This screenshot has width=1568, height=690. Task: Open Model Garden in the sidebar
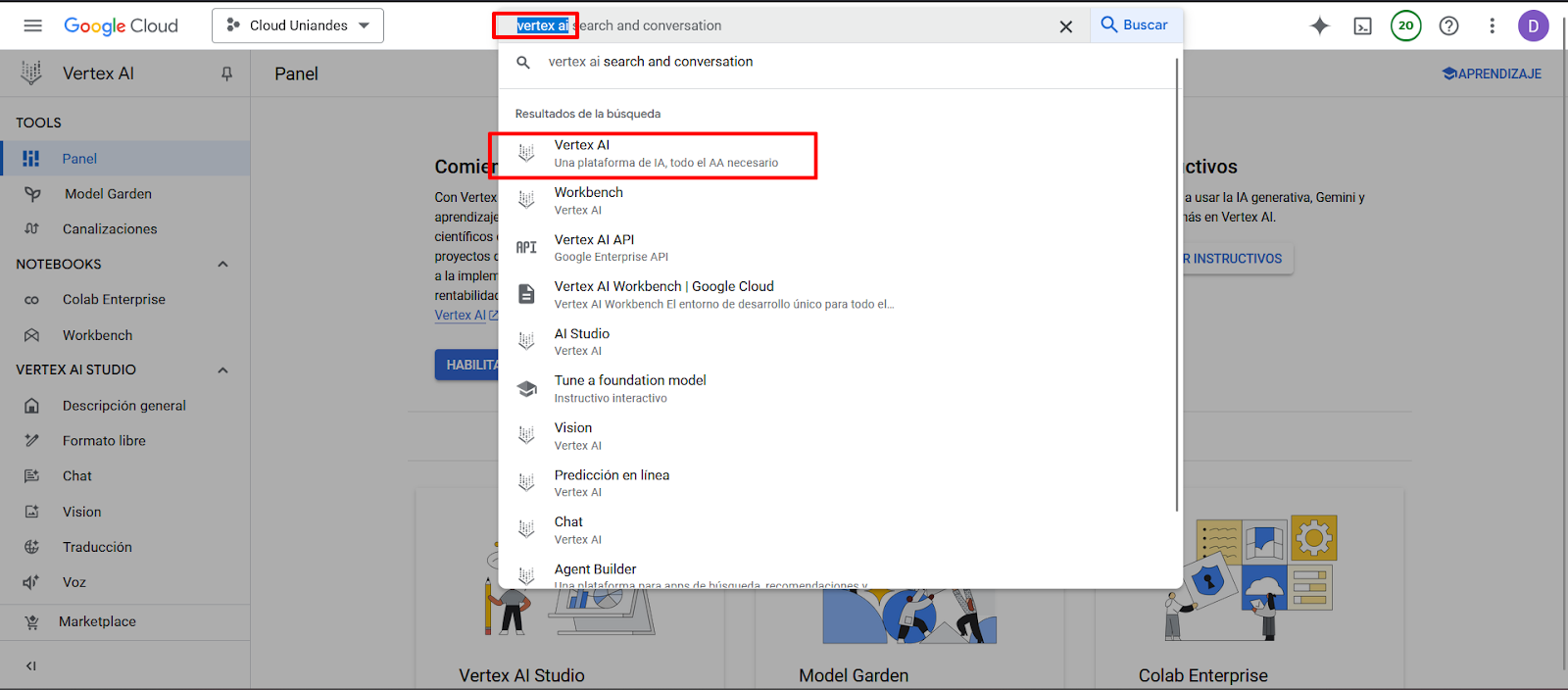click(x=125, y=194)
